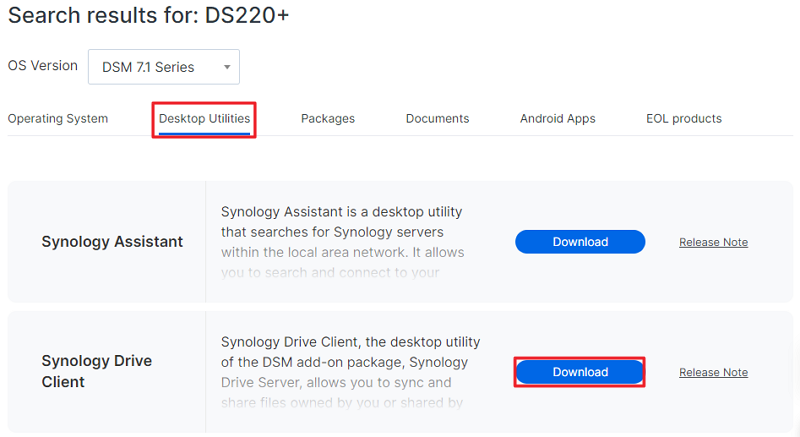Switch to the Android Apps tab
800x437 pixels.
[558, 118]
